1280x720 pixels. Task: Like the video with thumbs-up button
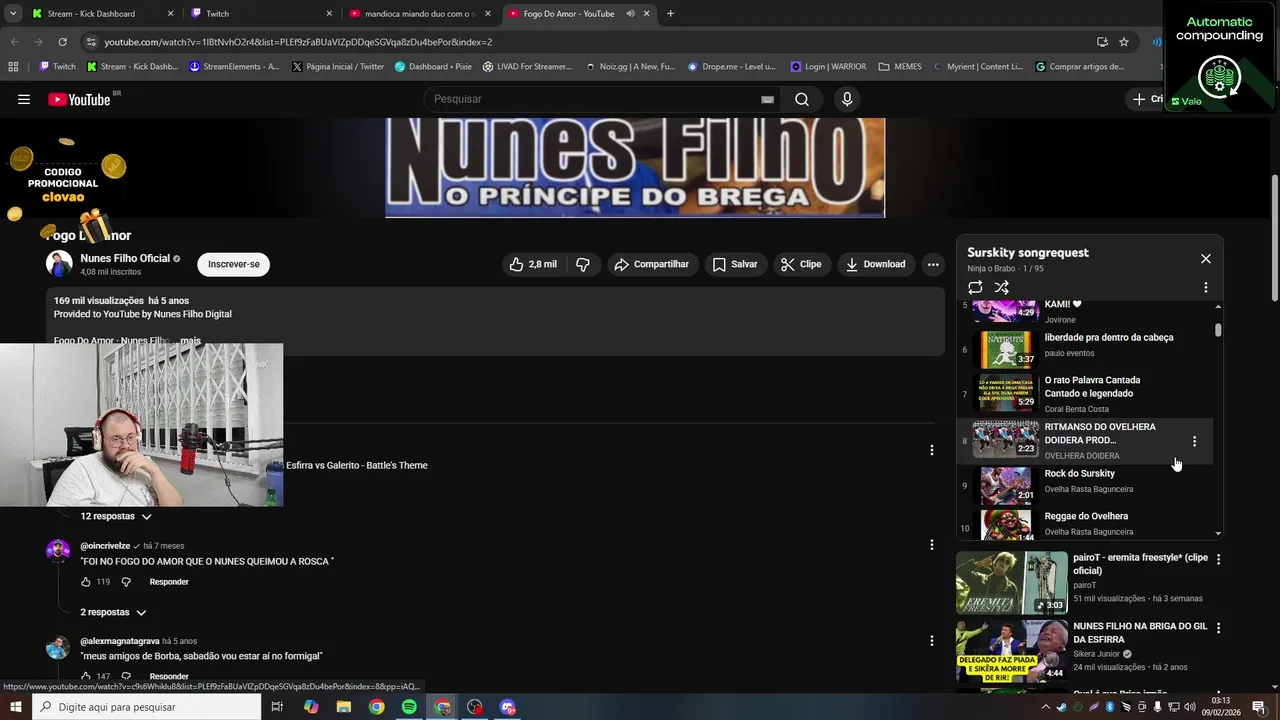coord(533,264)
